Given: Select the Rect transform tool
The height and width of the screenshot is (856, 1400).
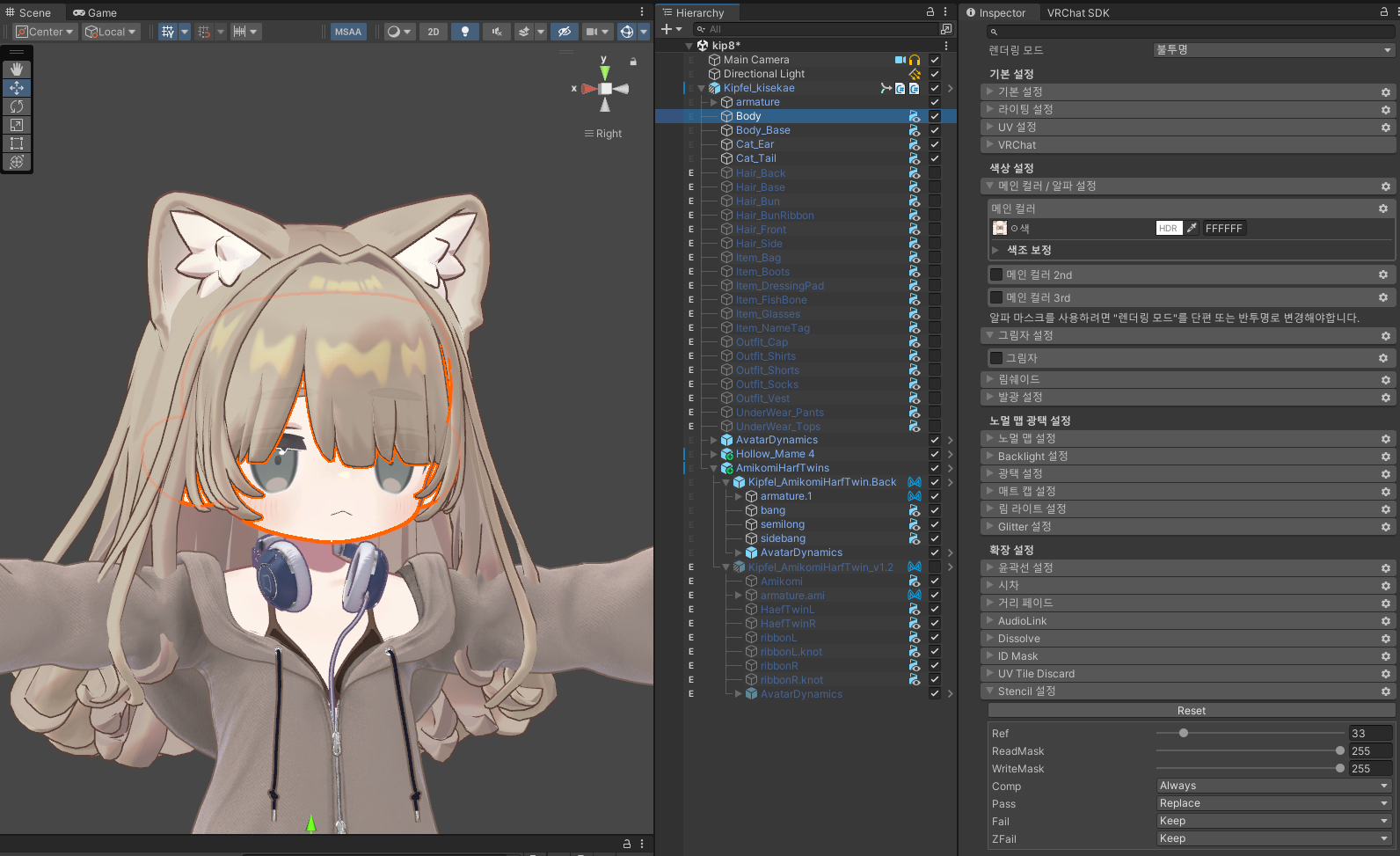Looking at the screenshot, I should click(x=17, y=143).
